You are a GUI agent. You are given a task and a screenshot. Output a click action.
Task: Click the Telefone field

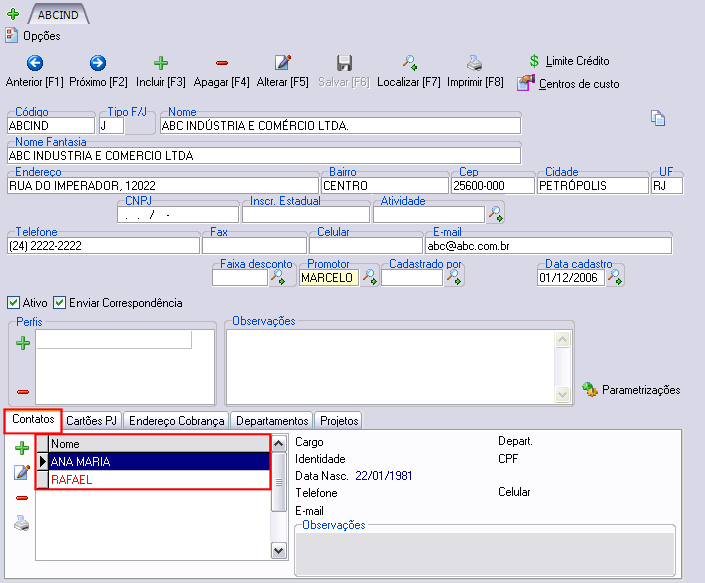click(x=103, y=245)
